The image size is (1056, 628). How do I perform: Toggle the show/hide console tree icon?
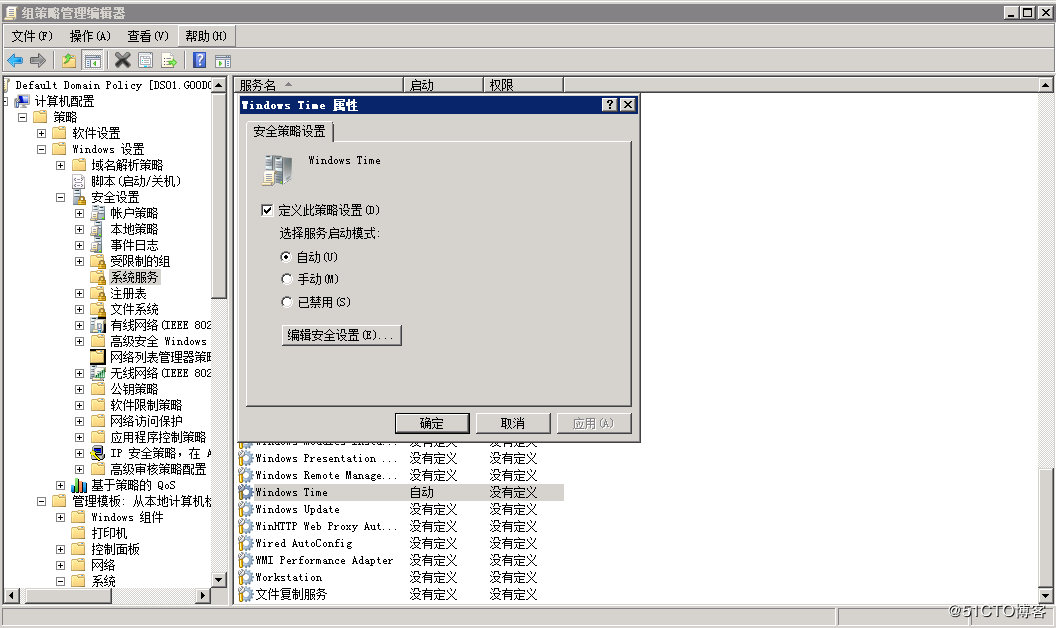pyautogui.click(x=92, y=61)
